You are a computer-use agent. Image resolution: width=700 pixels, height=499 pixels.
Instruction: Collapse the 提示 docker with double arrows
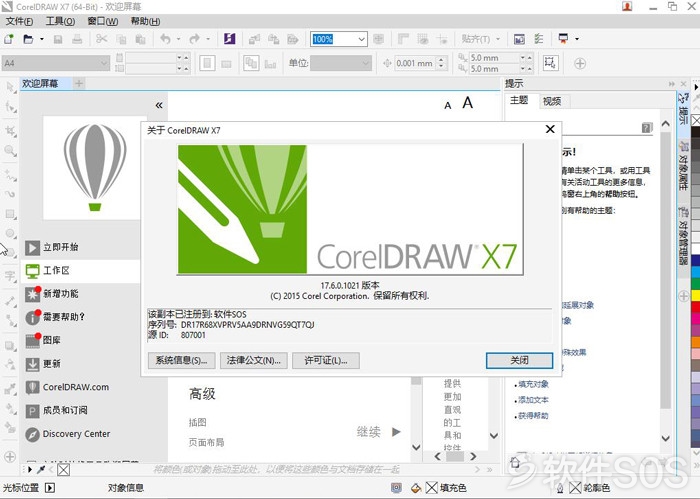point(671,84)
